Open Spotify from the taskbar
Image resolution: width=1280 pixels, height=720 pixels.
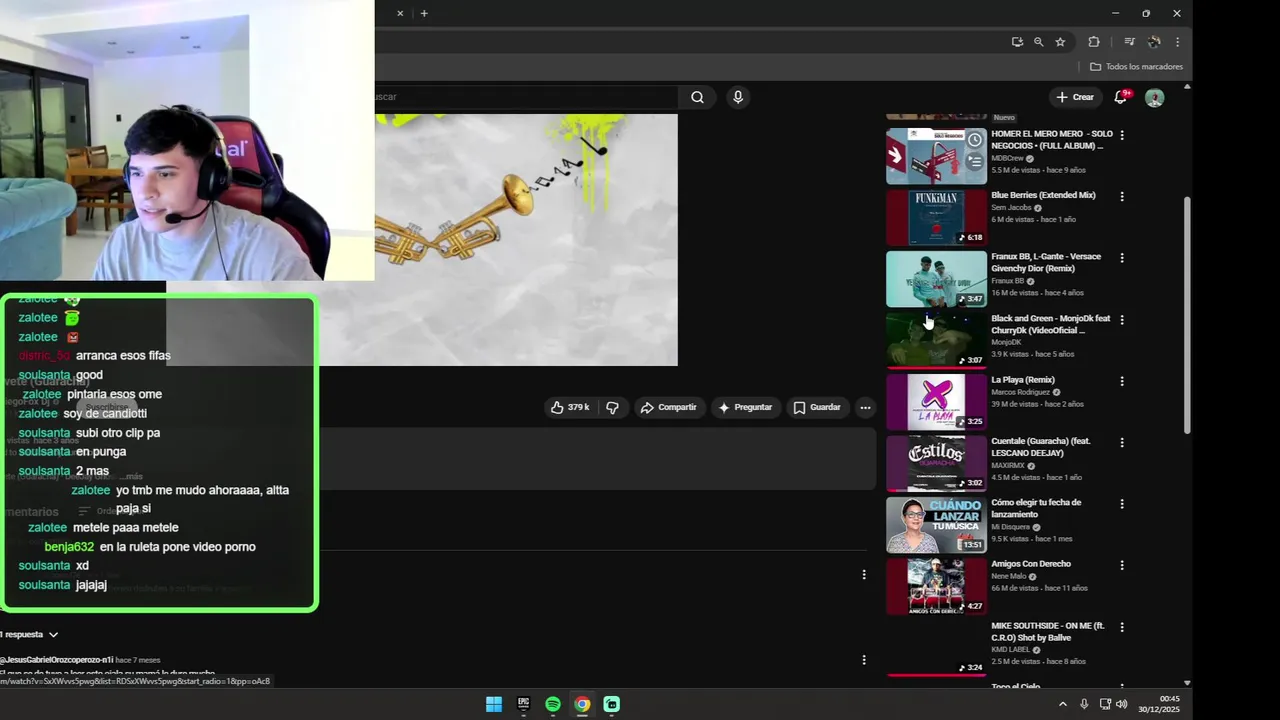pyautogui.click(x=553, y=704)
